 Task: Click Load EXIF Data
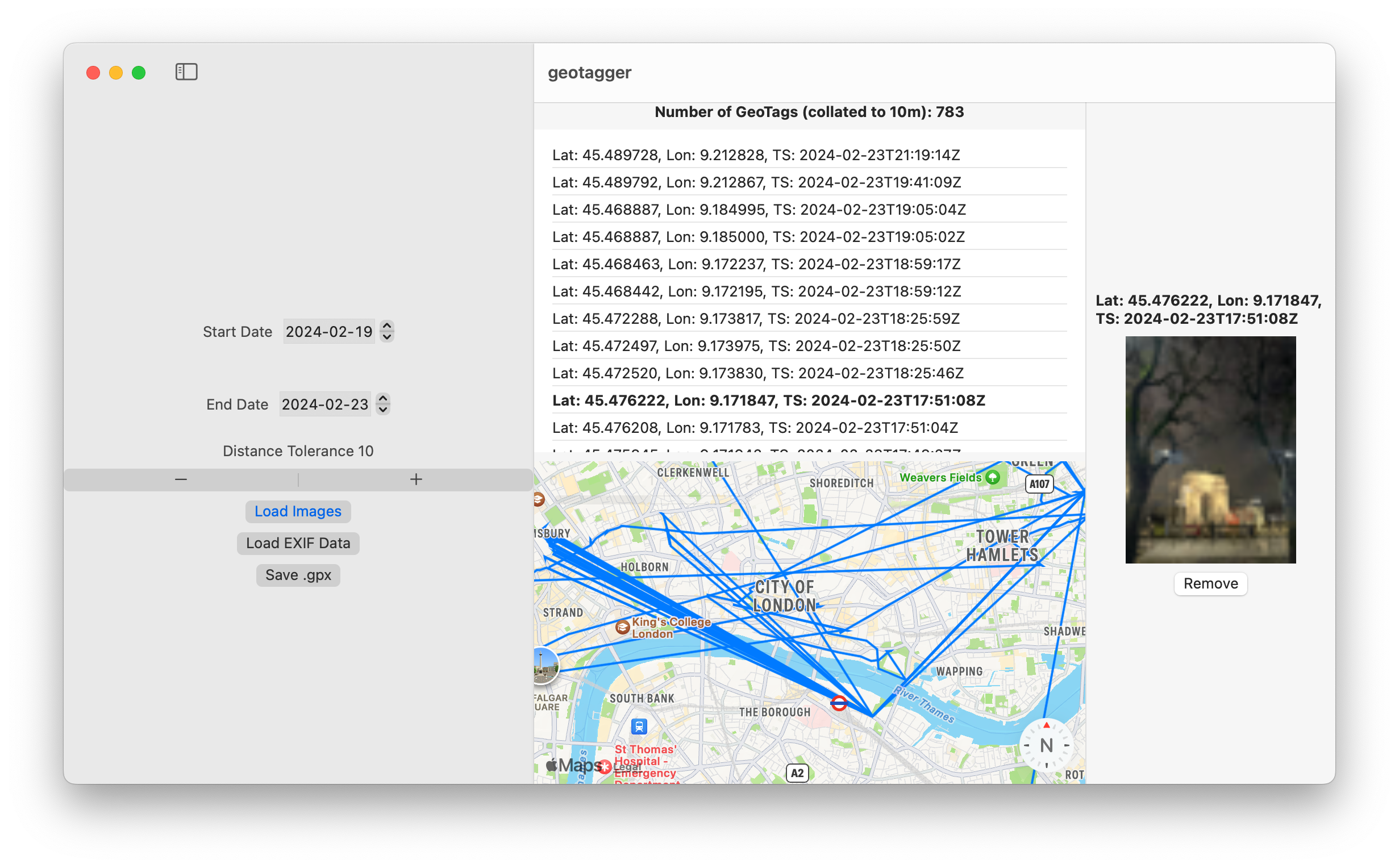pyautogui.click(x=298, y=542)
